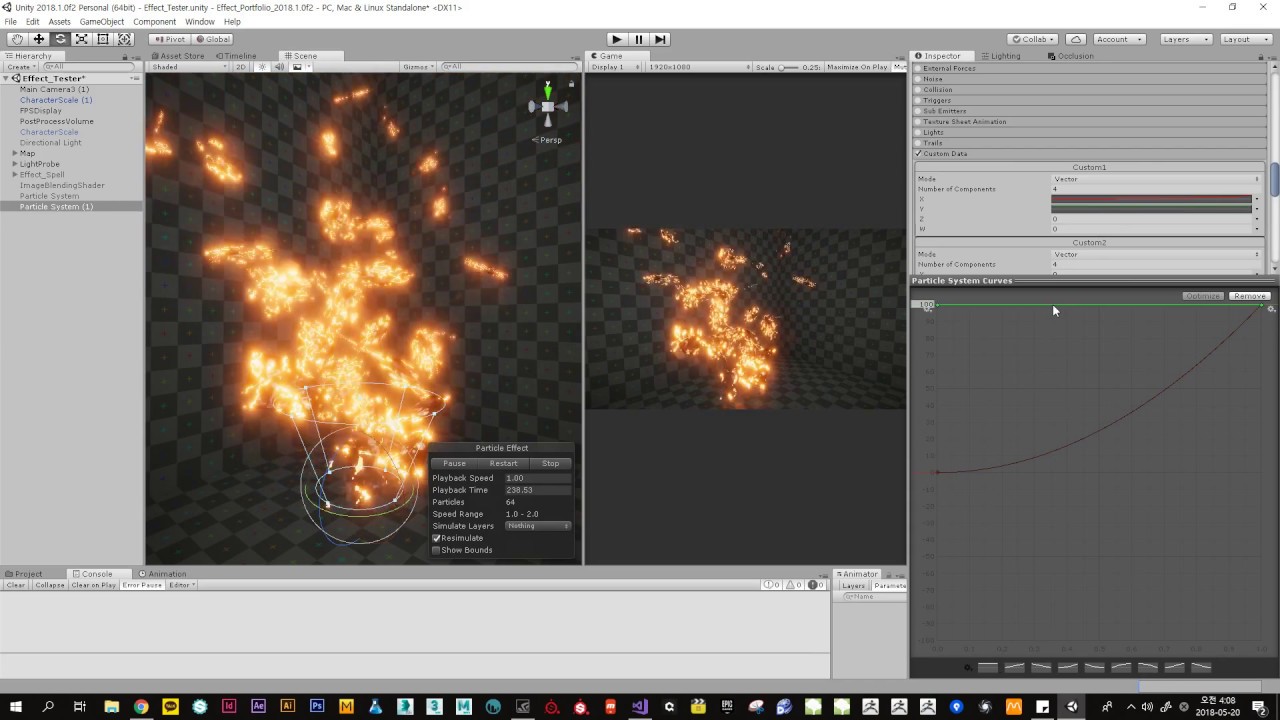Select the Move tool
The width and height of the screenshot is (1280, 720).
coord(39,39)
